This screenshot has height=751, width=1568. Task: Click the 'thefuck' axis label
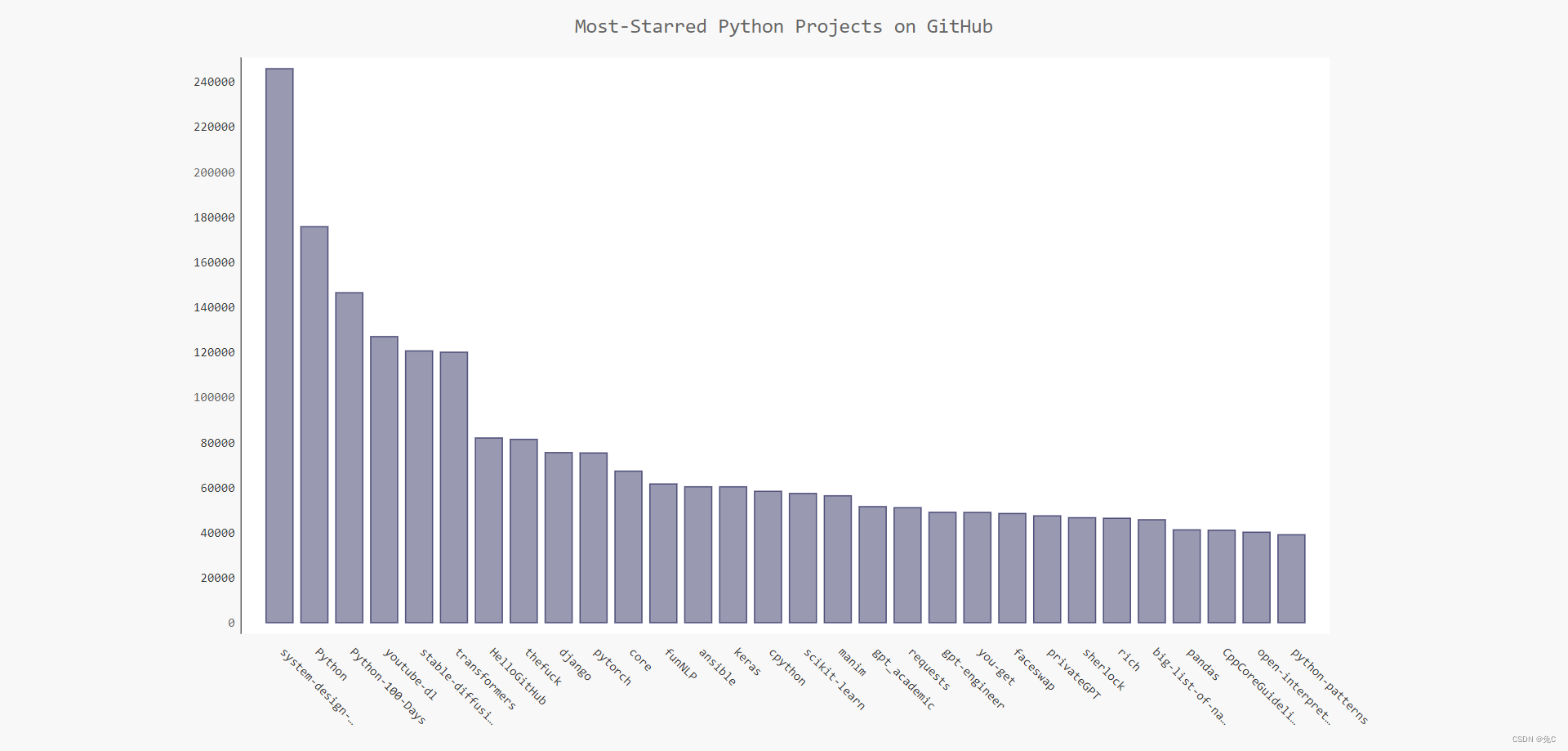pyautogui.click(x=543, y=667)
